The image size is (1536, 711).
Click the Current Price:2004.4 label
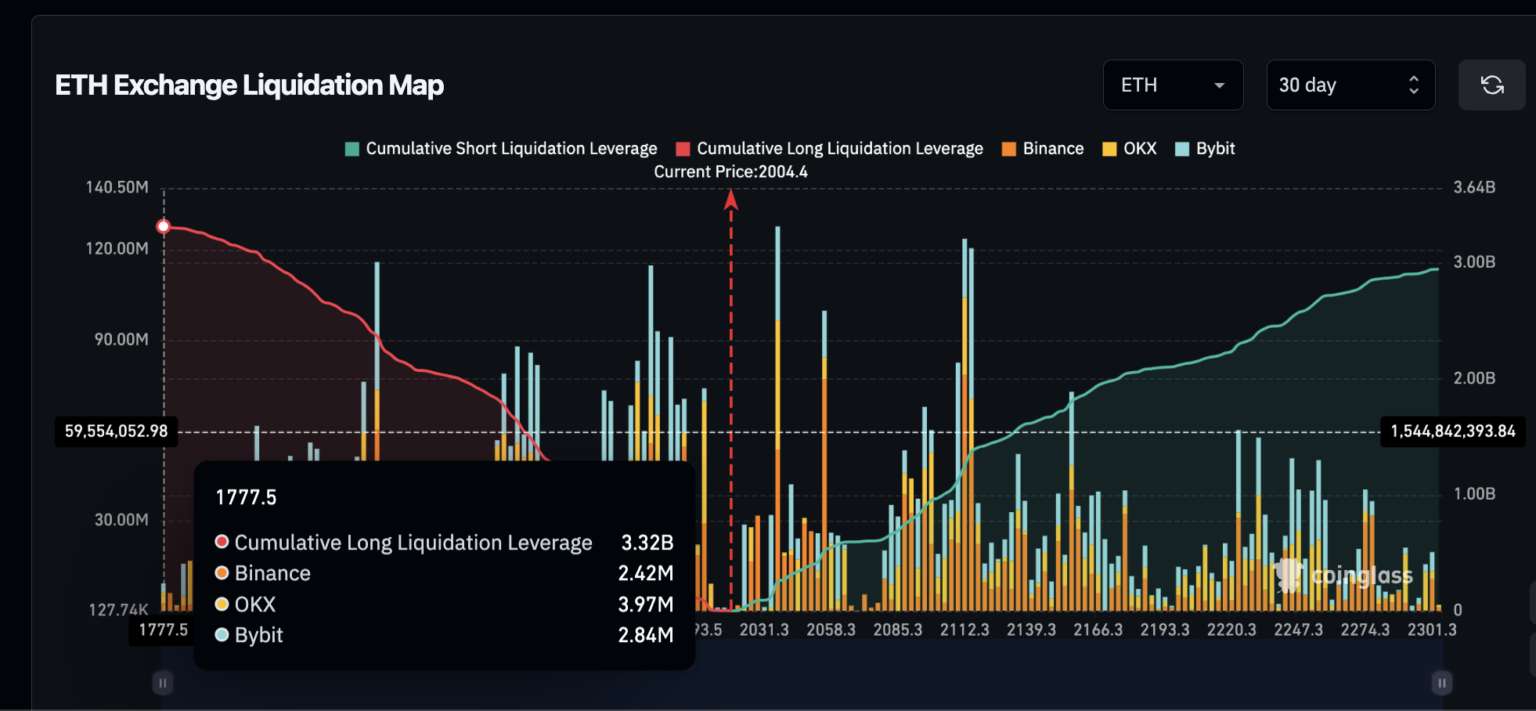click(x=730, y=171)
